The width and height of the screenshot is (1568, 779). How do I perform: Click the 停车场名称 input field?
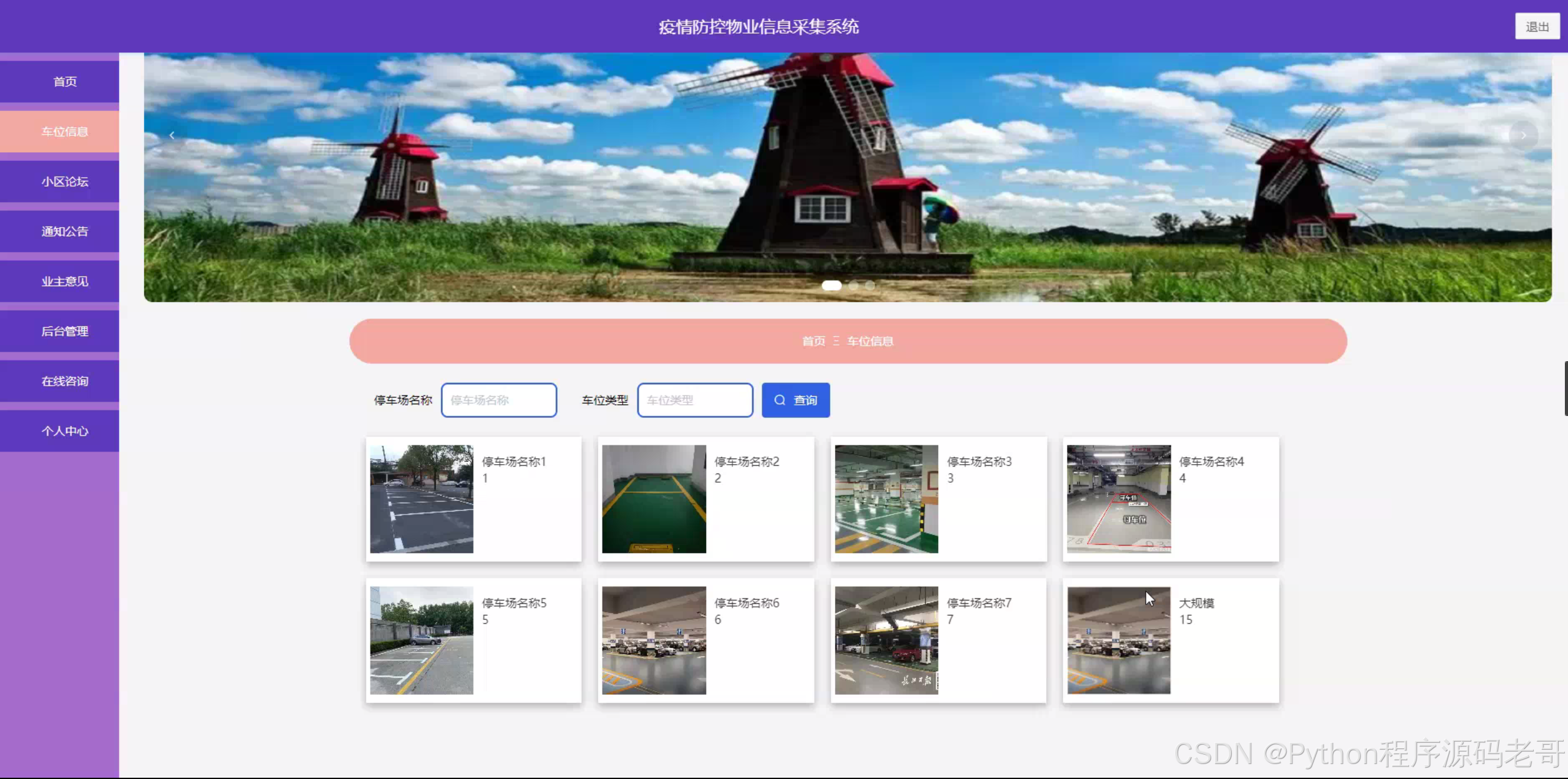499,400
